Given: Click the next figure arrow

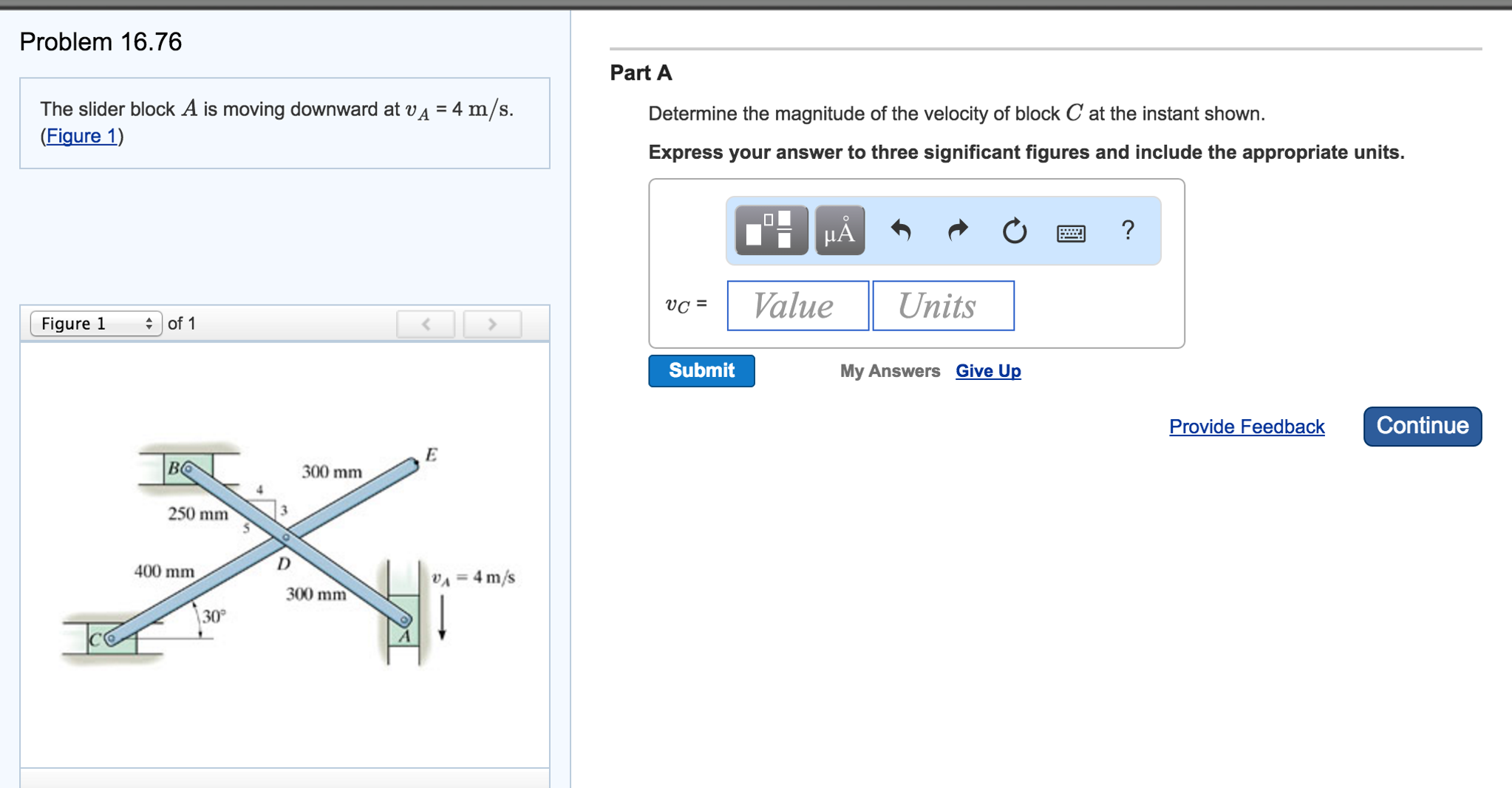Looking at the screenshot, I should coord(492,323).
